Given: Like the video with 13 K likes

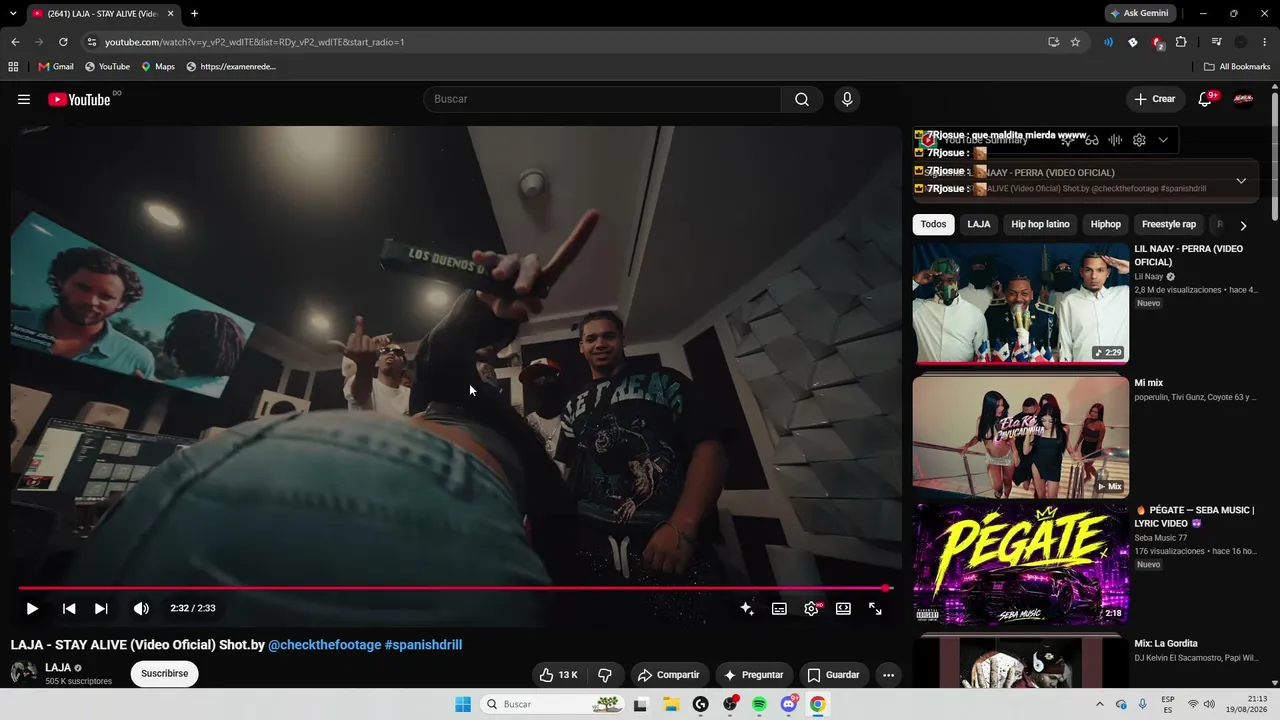Looking at the screenshot, I should point(558,675).
